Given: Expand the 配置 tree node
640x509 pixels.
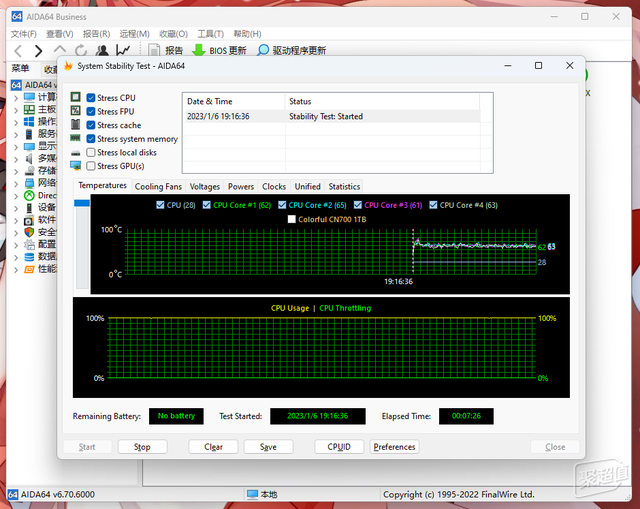Looking at the screenshot, I should point(16,245).
